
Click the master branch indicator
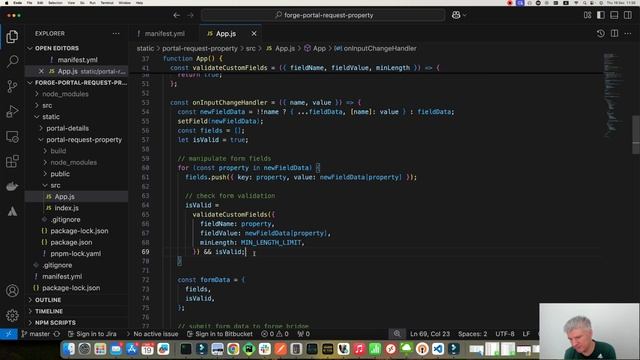click(x=36, y=334)
